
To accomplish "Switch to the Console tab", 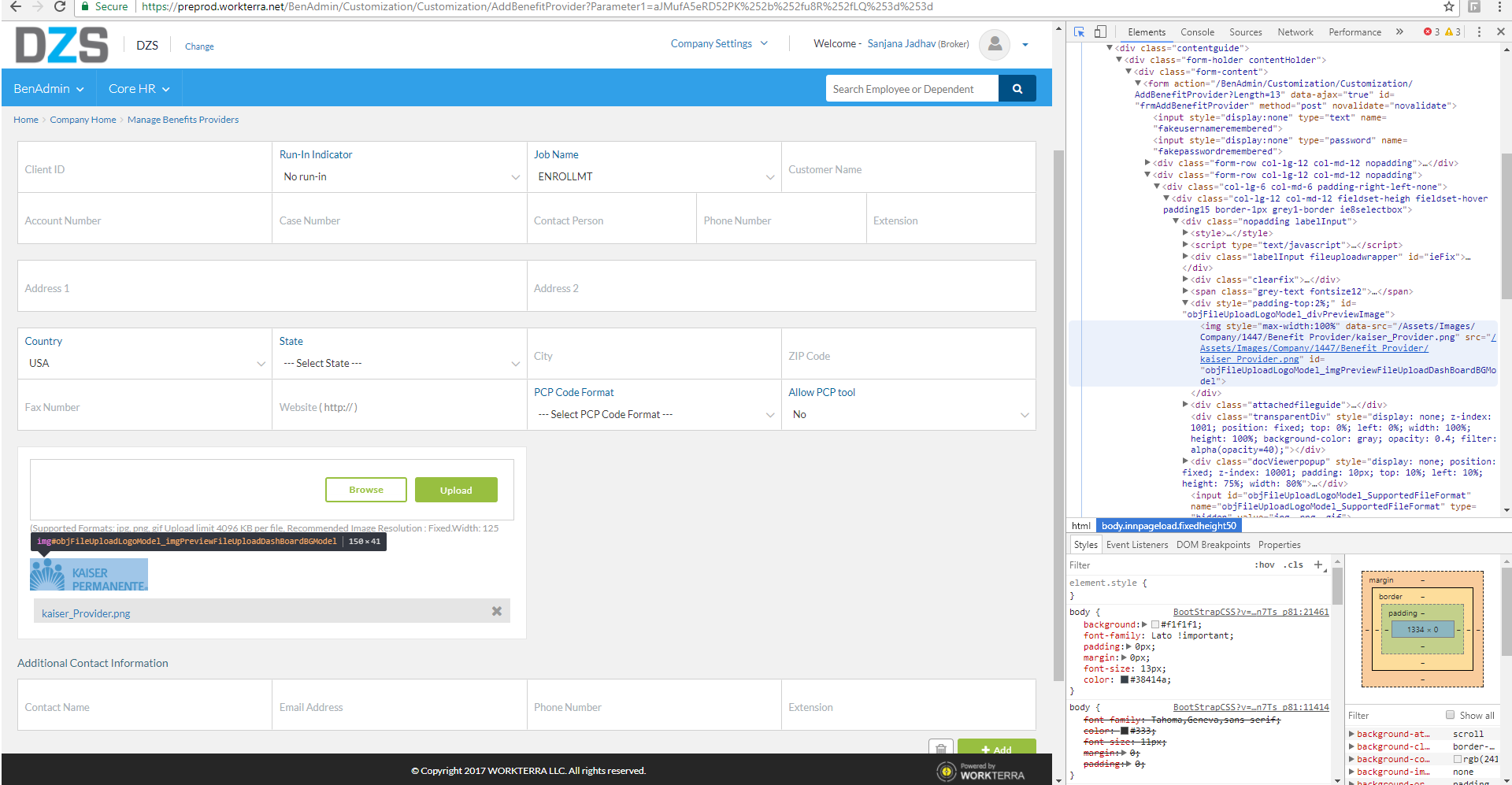I will (x=1197, y=31).
